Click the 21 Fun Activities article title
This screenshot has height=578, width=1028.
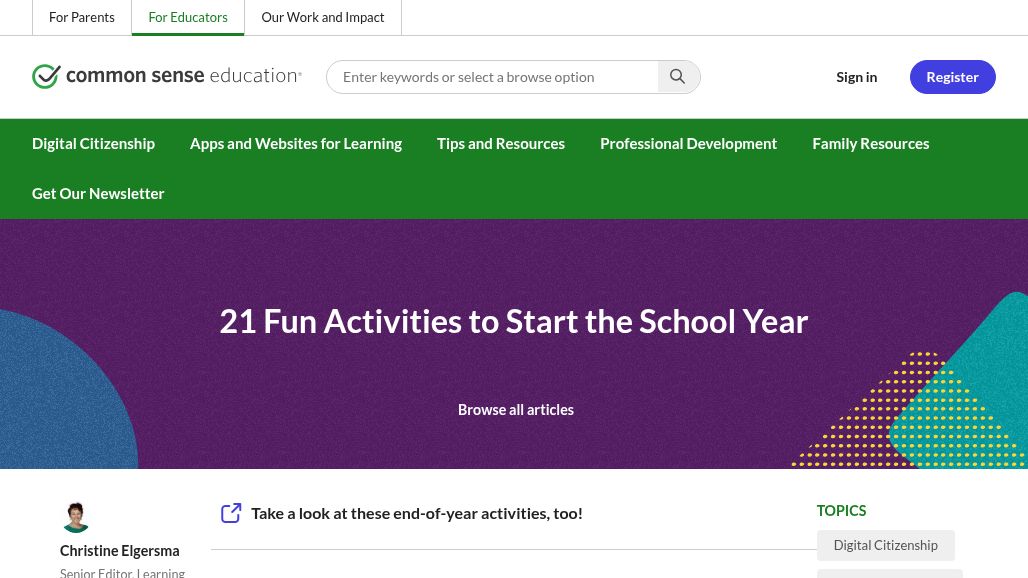(x=513, y=321)
